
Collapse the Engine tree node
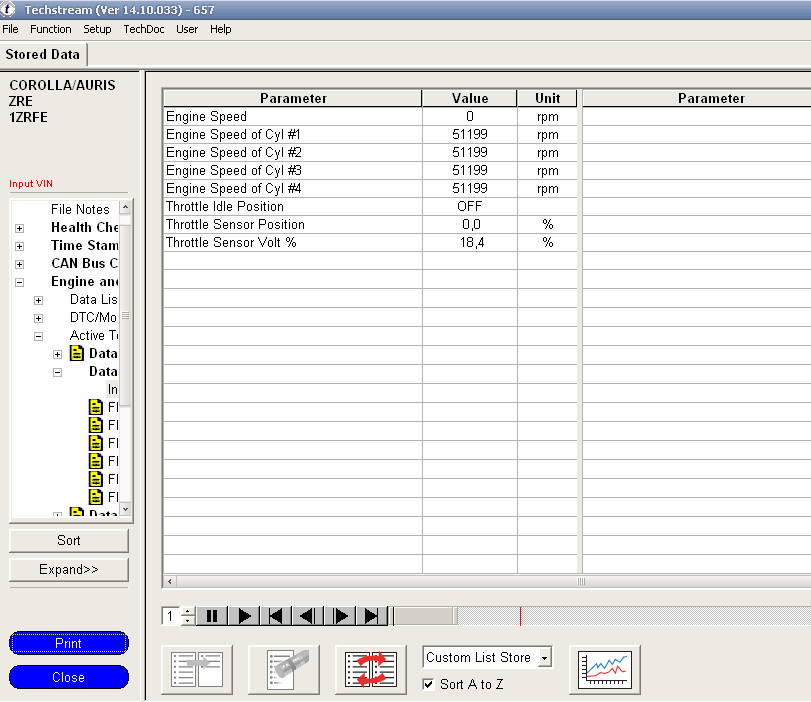[19, 282]
